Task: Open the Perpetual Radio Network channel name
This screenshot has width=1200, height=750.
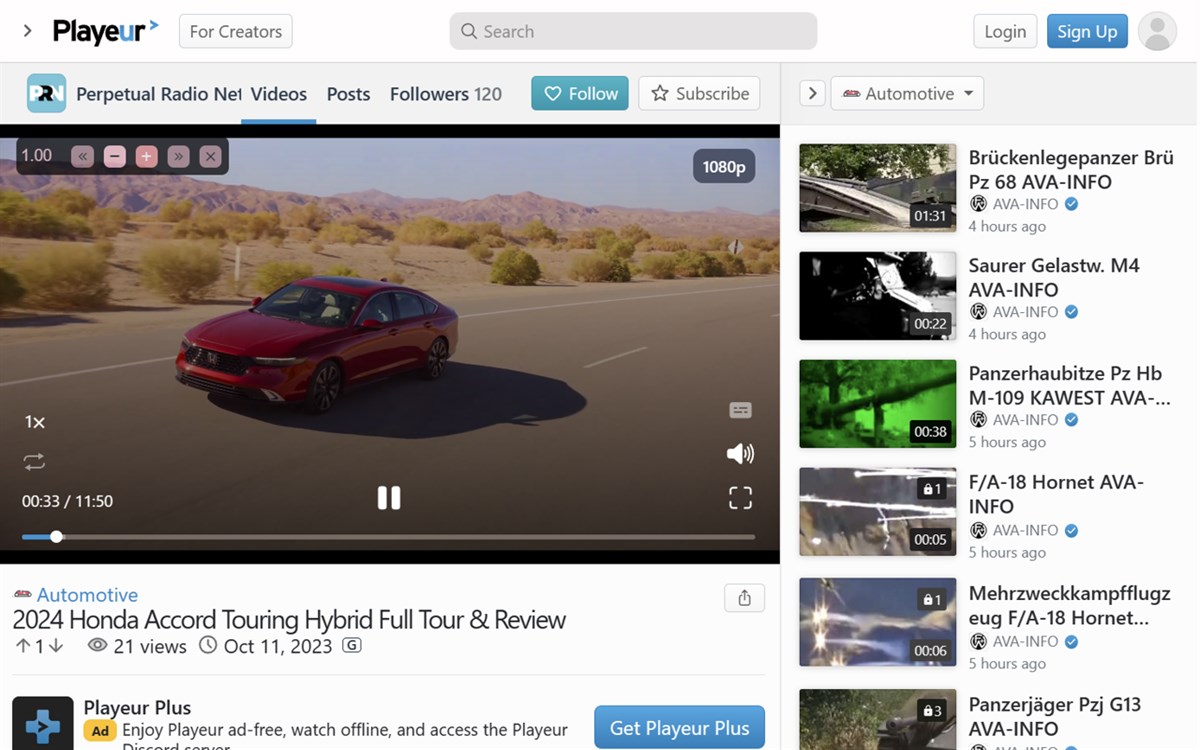Action: (x=158, y=94)
